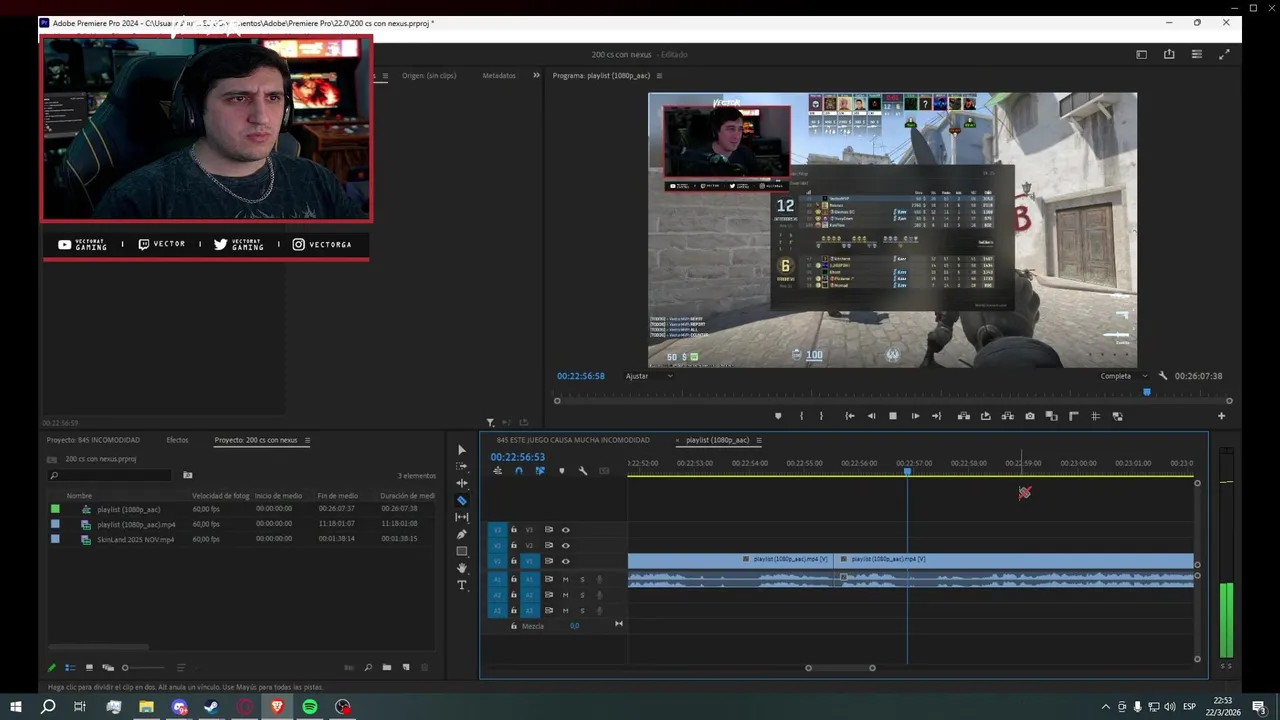Select the Slip tool
Image resolution: width=1280 pixels, height=720 pixels.
click(461, 517)
